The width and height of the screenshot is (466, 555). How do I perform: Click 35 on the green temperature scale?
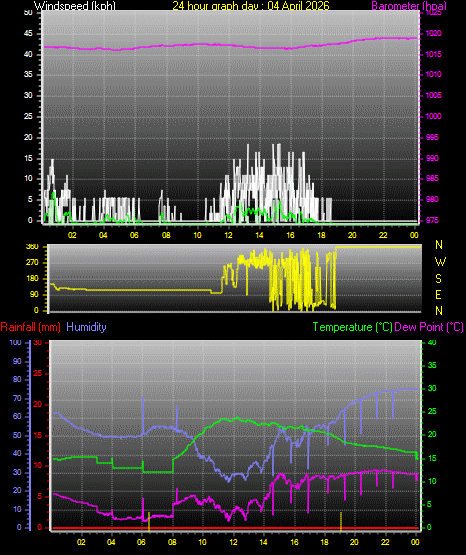click(x=432, y=365)
